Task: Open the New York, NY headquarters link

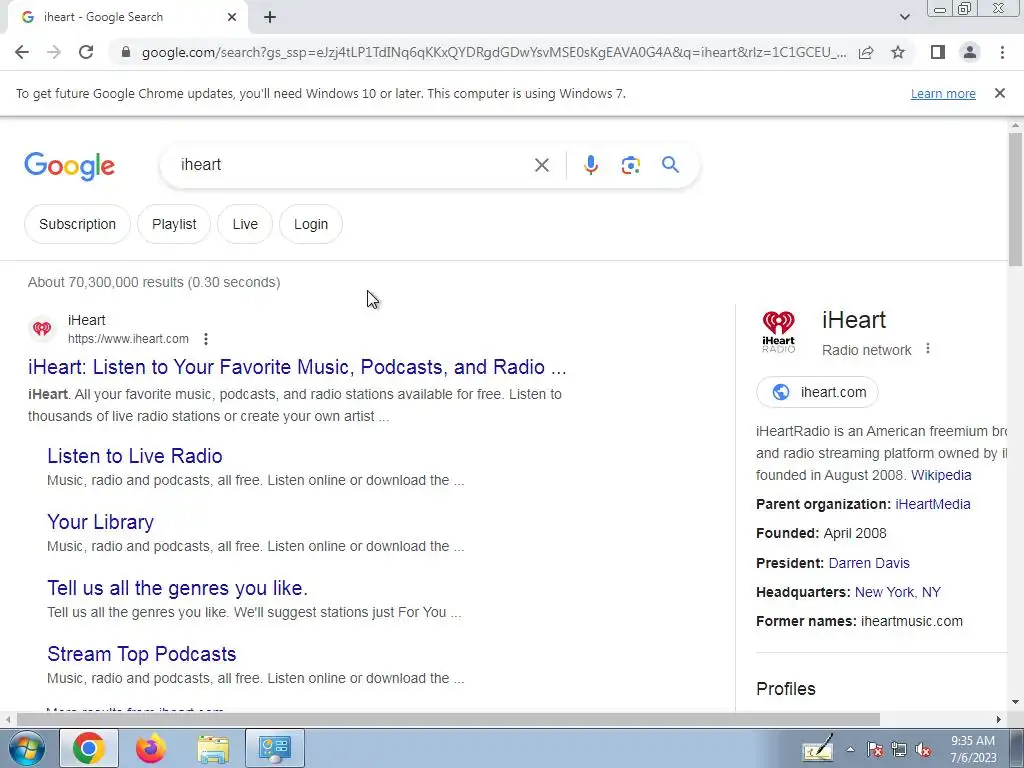Action: click(897, 592)
